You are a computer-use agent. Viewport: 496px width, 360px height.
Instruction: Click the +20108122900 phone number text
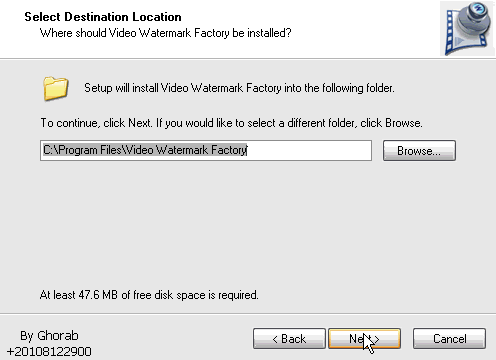(49, 352)
